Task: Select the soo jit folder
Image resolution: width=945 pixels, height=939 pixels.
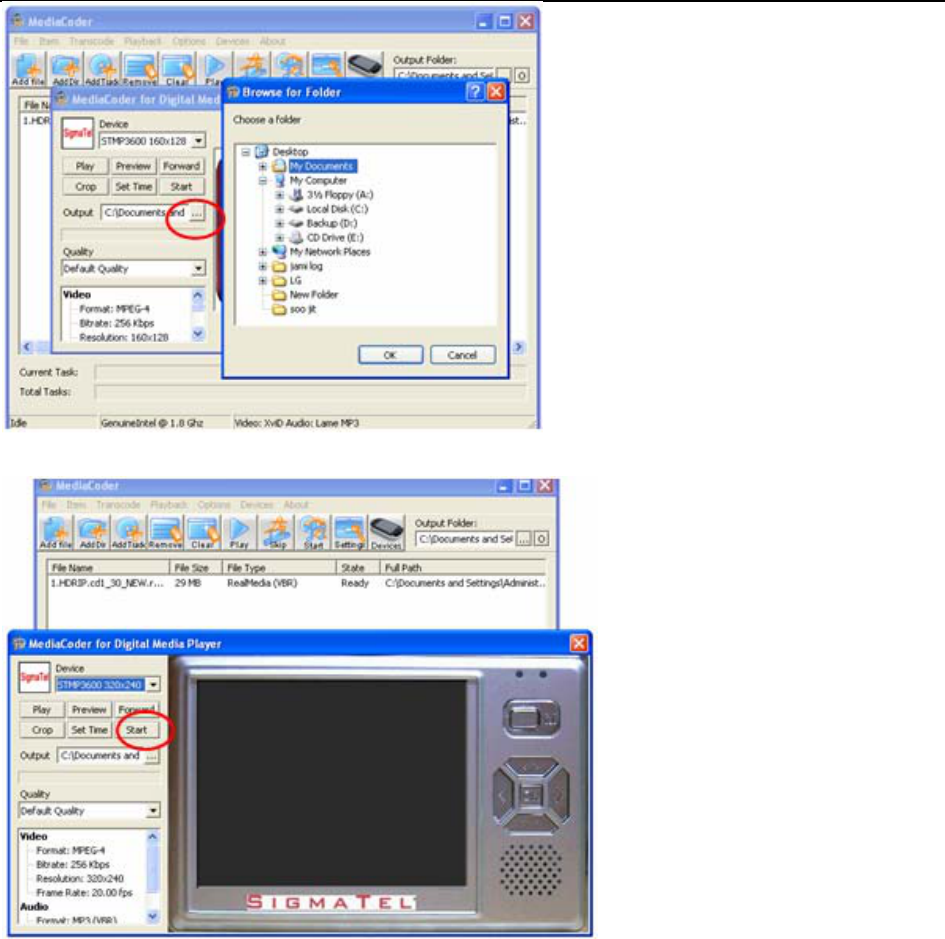Action: pos(303,309)
